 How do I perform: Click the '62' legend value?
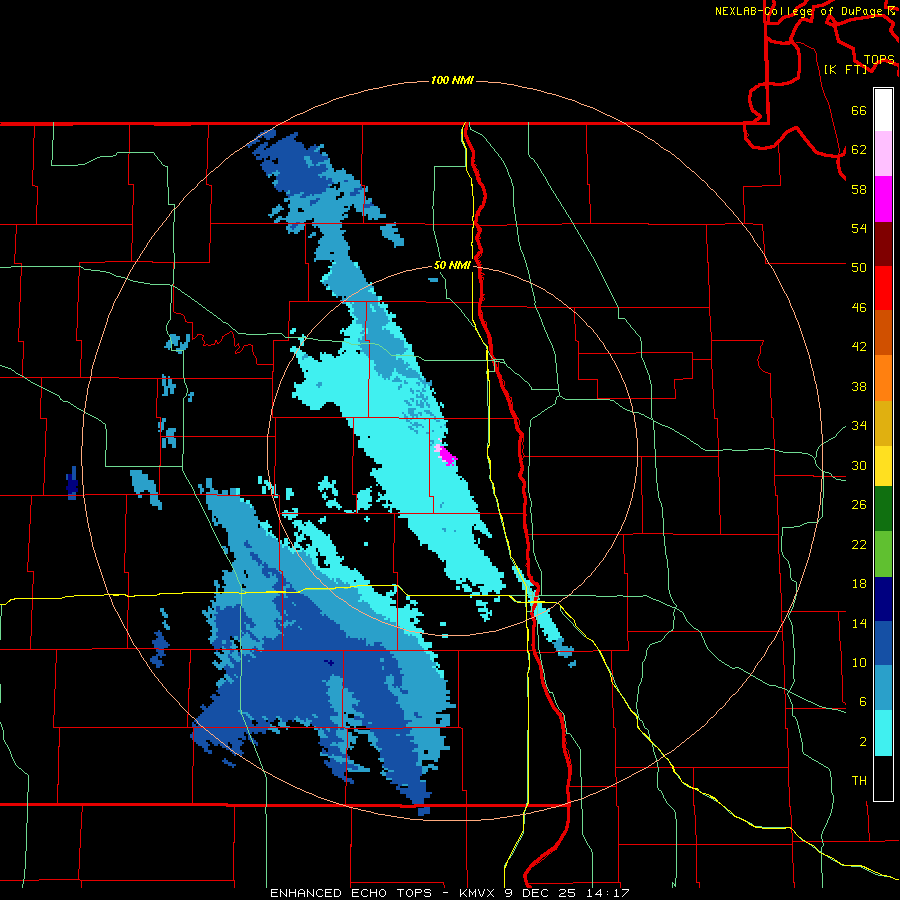pyautogui.click(x=859, y=150)
